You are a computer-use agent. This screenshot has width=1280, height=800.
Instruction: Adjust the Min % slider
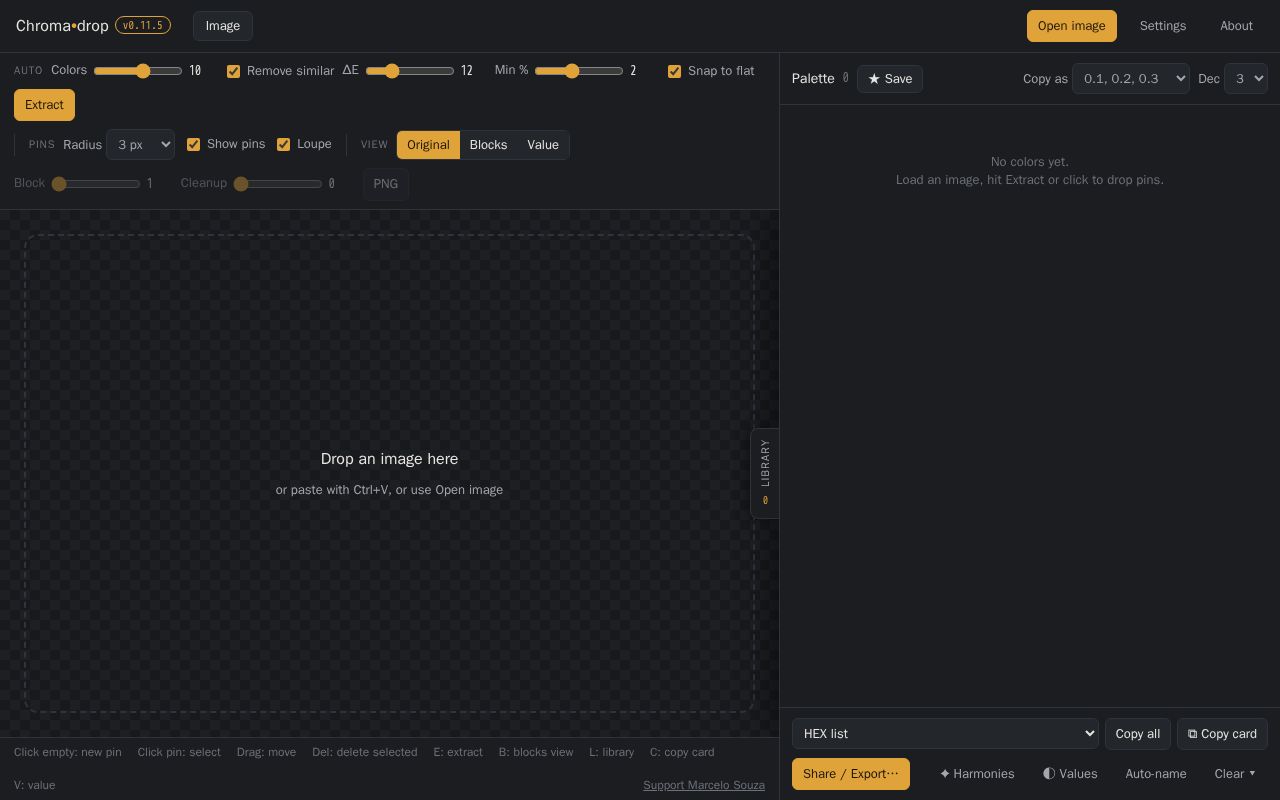[x=579, y=71]
